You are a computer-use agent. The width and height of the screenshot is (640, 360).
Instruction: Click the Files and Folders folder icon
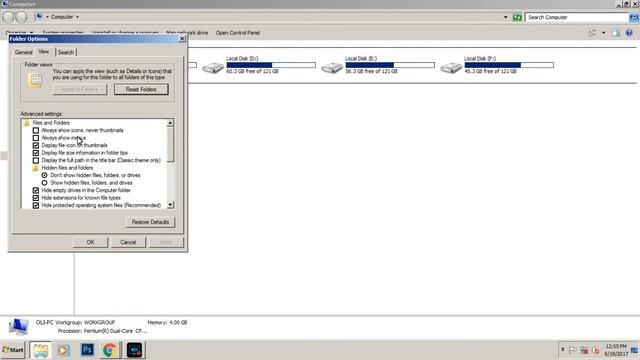coord(27,123)
